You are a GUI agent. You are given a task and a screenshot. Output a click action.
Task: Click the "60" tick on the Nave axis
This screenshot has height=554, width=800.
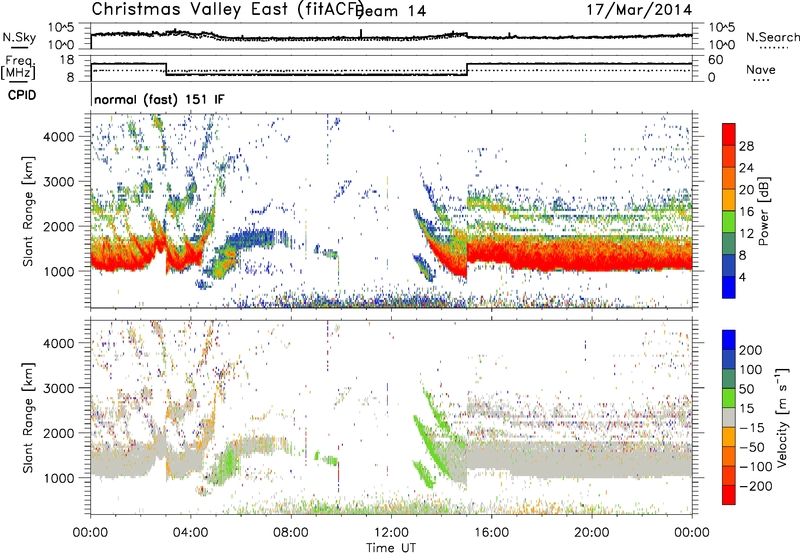click(x=715, y=60)
